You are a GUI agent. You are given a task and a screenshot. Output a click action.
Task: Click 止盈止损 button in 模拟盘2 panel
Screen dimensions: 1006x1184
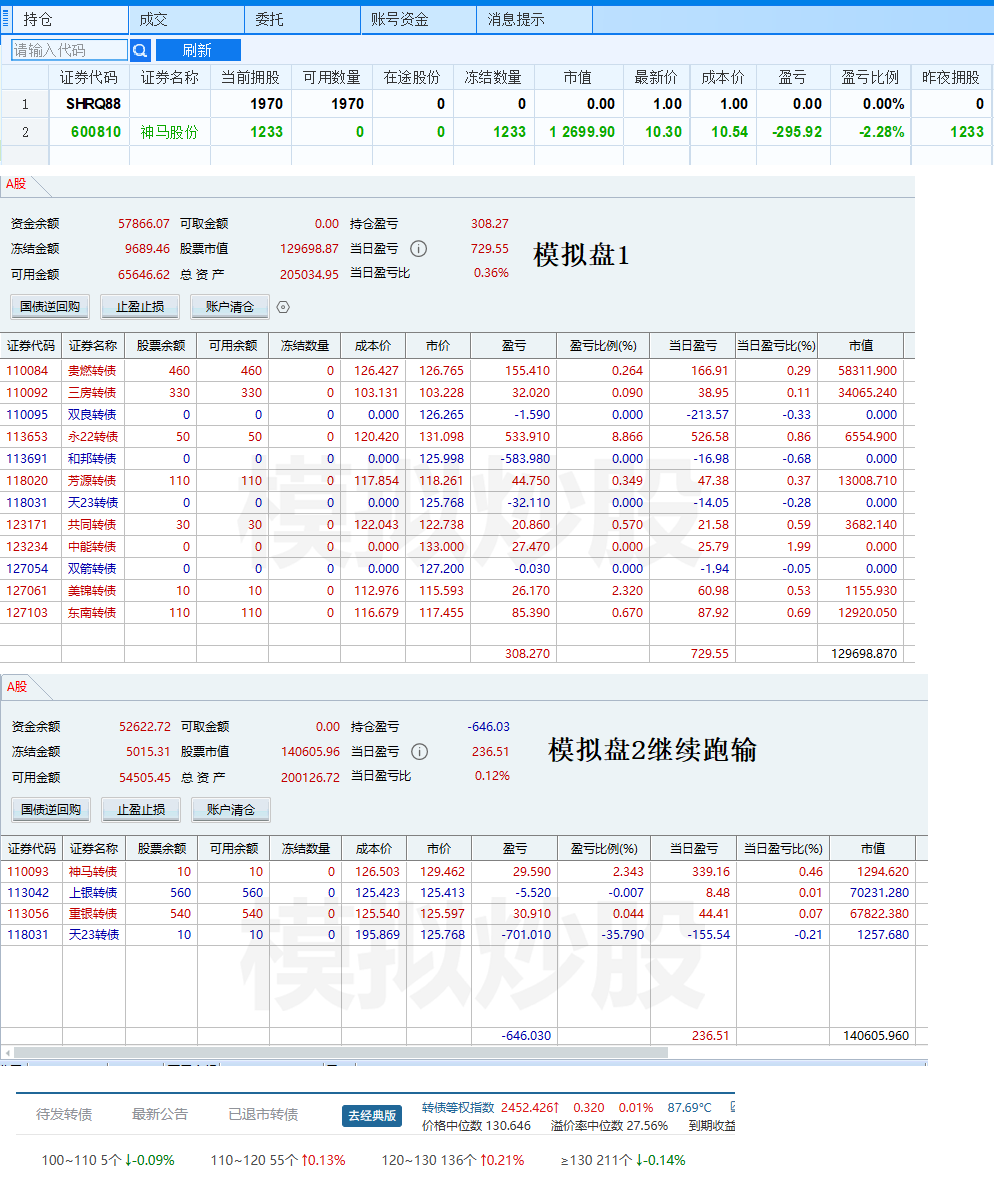[x=140, y=810]
